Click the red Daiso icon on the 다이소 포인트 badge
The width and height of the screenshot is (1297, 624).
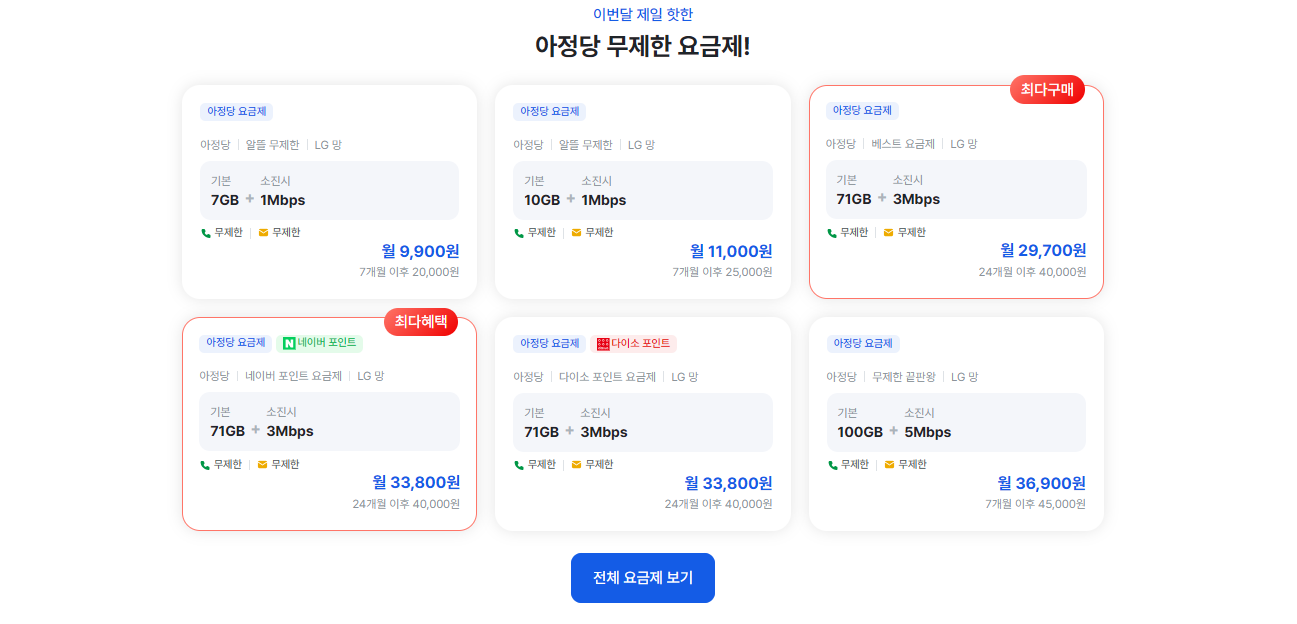603,344
